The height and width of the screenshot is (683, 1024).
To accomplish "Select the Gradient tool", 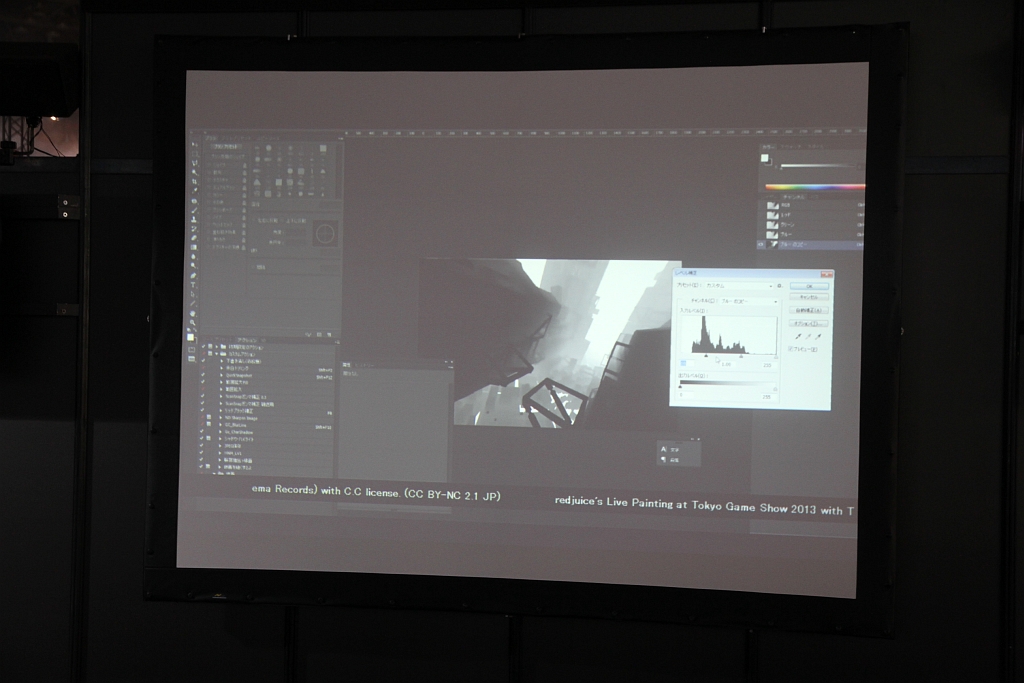I will (x=194, y=247).
